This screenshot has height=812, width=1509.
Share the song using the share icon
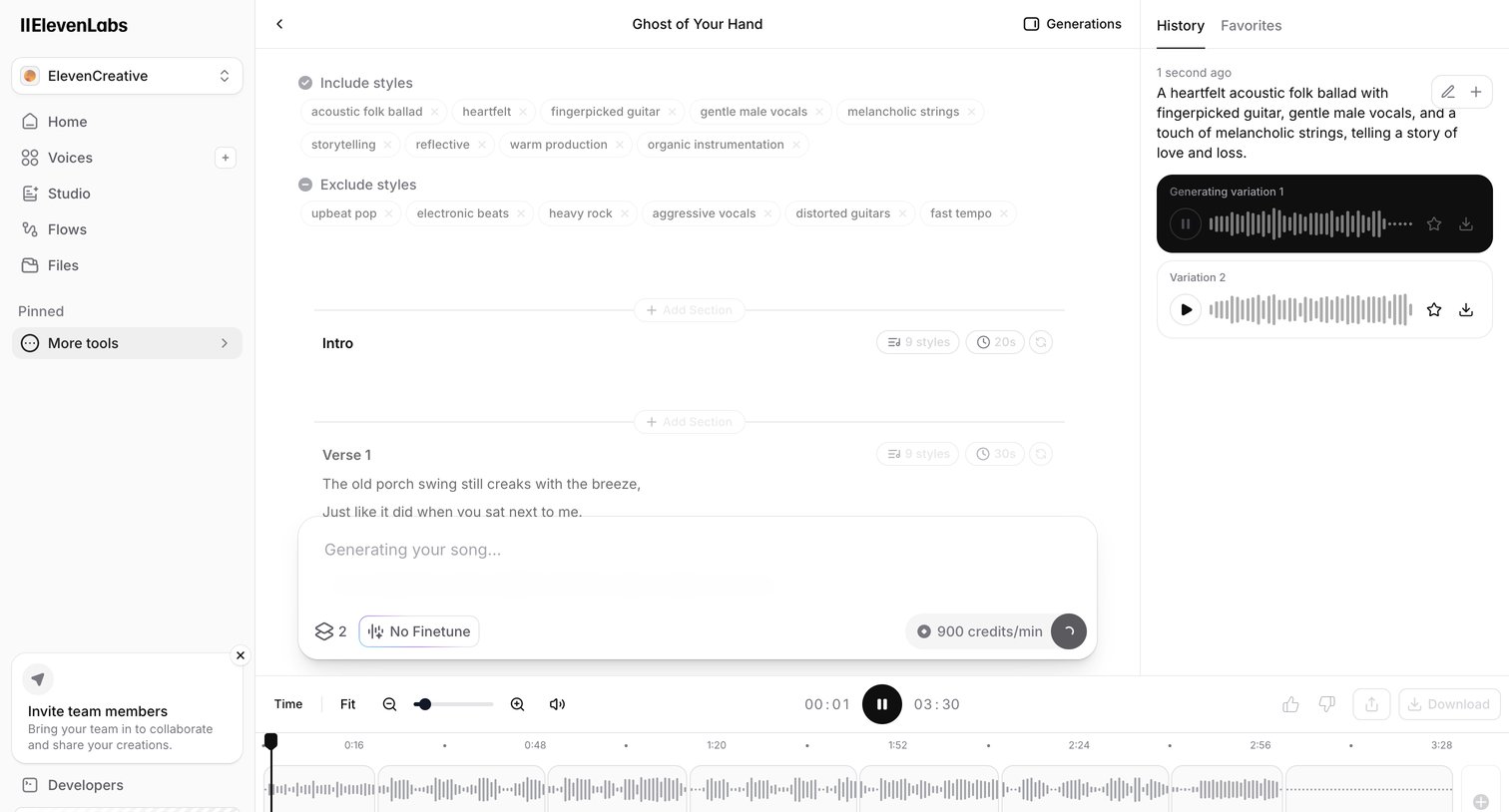coord(1371,704)
